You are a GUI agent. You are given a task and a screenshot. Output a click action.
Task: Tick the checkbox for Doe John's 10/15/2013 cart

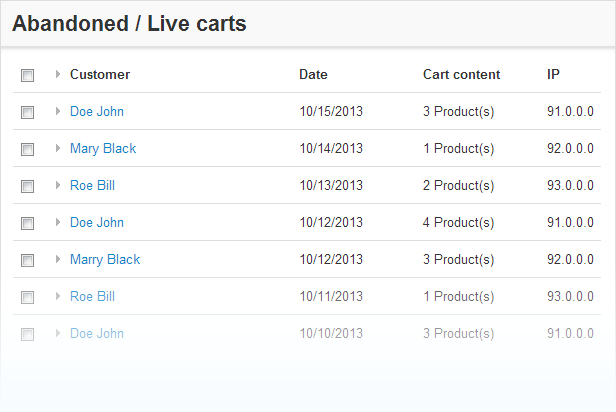28,112
